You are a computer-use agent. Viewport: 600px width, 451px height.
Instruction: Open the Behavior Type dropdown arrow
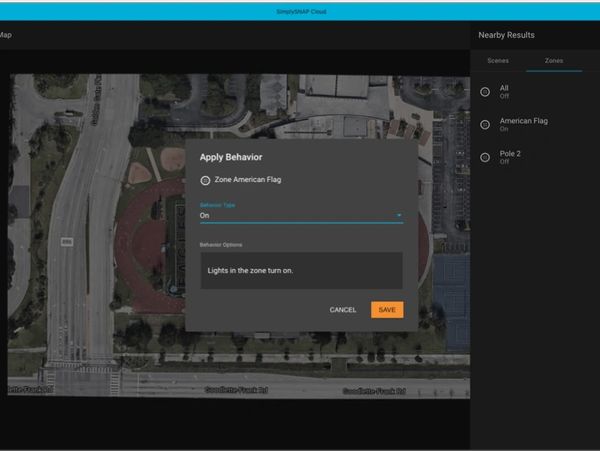398,215
